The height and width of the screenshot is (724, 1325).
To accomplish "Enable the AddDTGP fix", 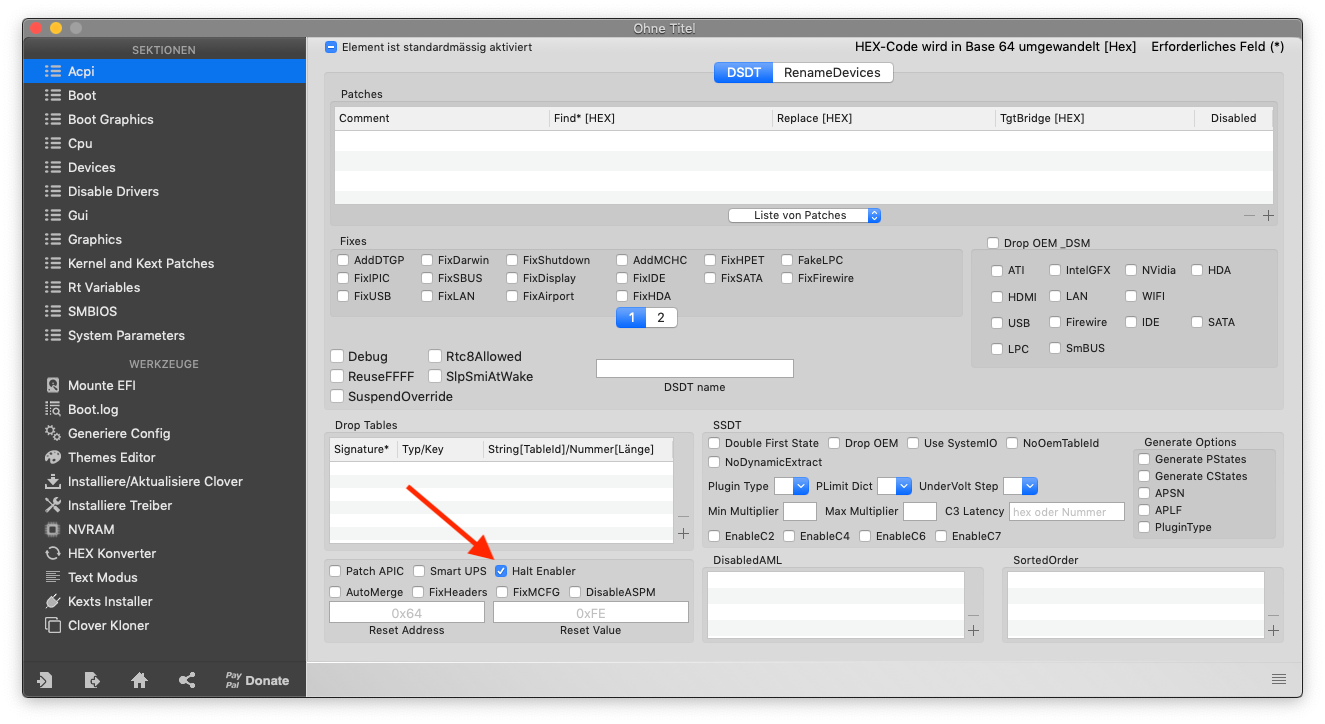I will (343, 260).
